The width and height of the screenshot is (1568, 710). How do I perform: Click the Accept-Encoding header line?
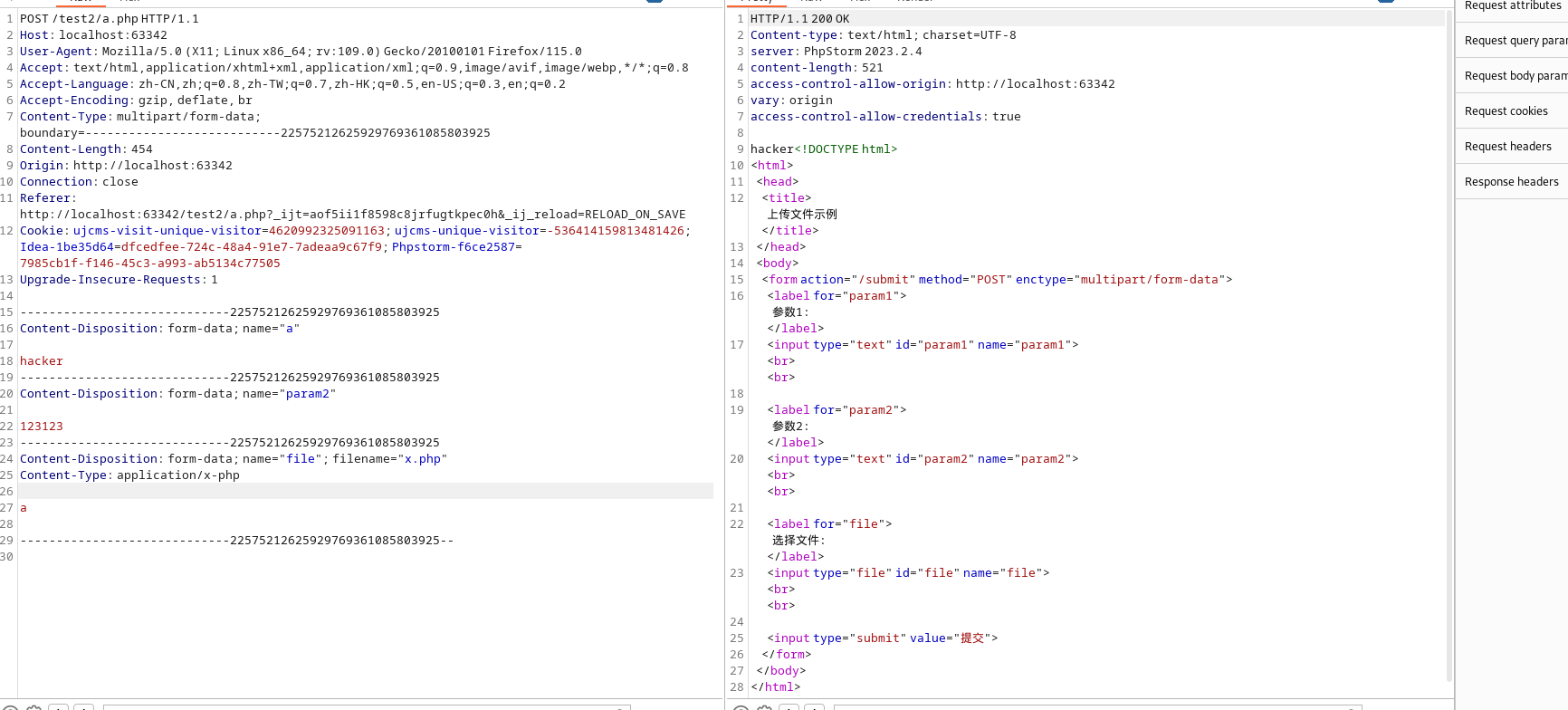136,101
